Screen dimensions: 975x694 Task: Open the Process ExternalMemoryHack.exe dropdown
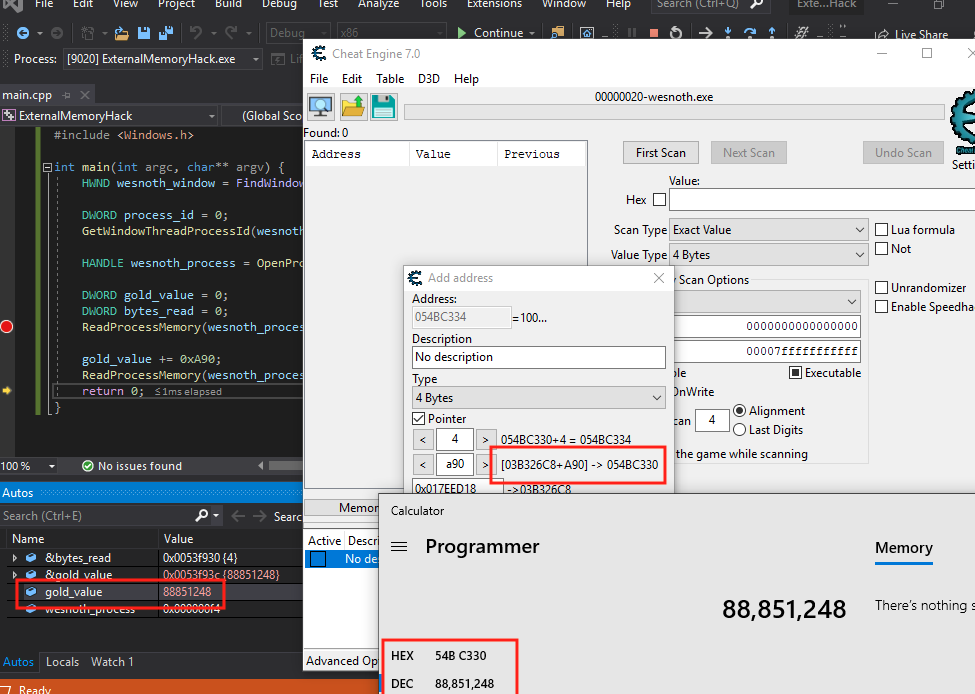[162, 59]
